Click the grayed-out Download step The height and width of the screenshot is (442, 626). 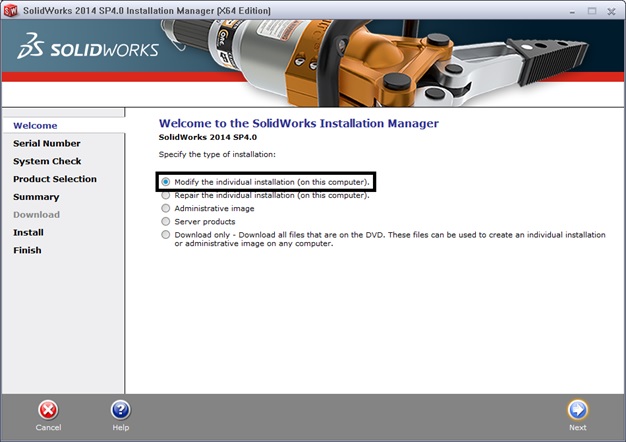(x=36, y=214)
